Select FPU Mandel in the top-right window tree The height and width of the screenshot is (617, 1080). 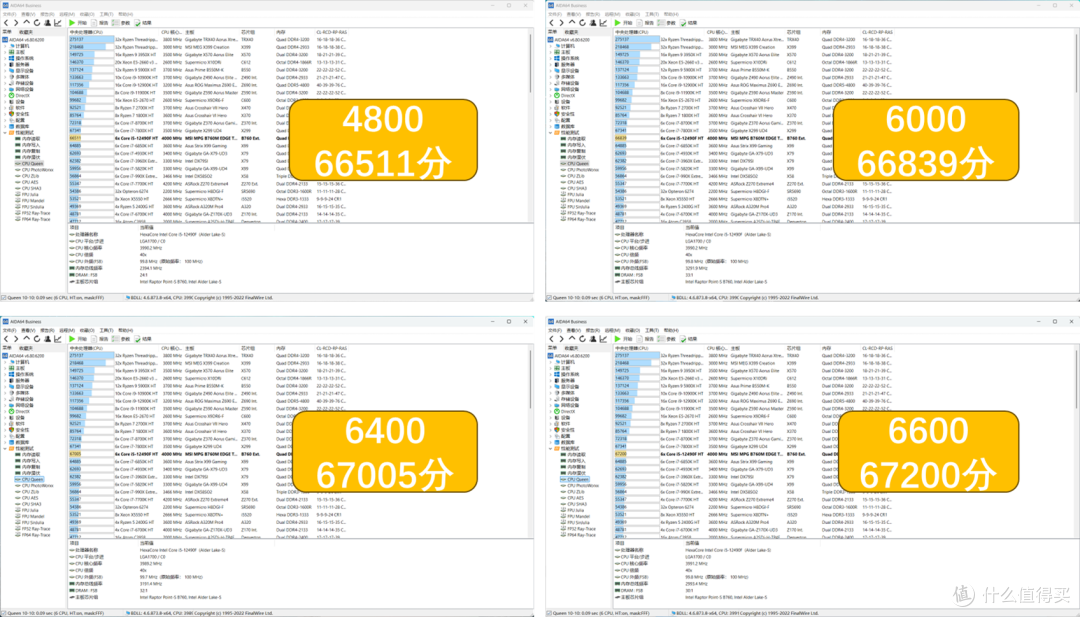[576, 201]
